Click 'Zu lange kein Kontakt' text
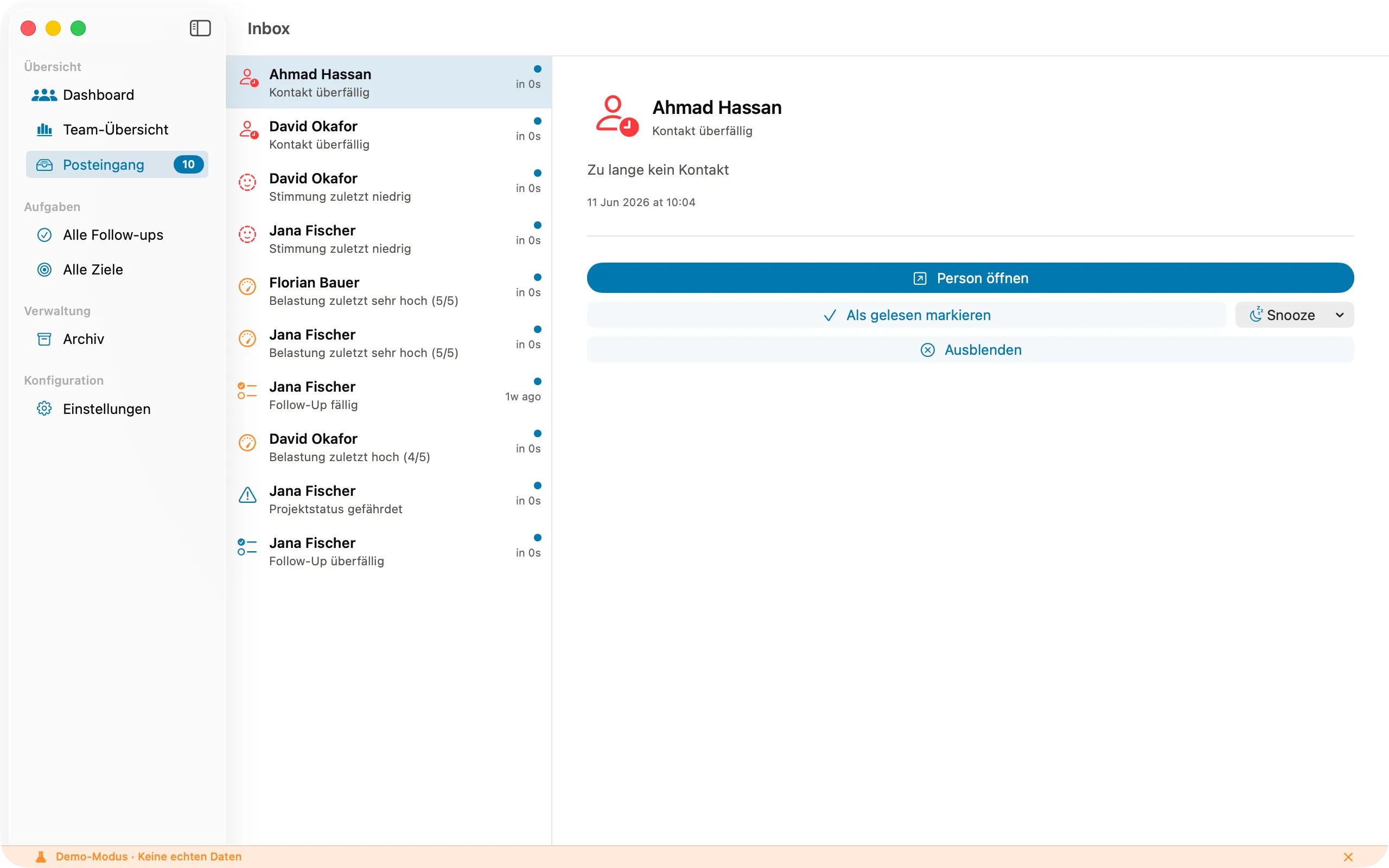The width and height of the screenshot is (1389, 868). tap(658, 170)
